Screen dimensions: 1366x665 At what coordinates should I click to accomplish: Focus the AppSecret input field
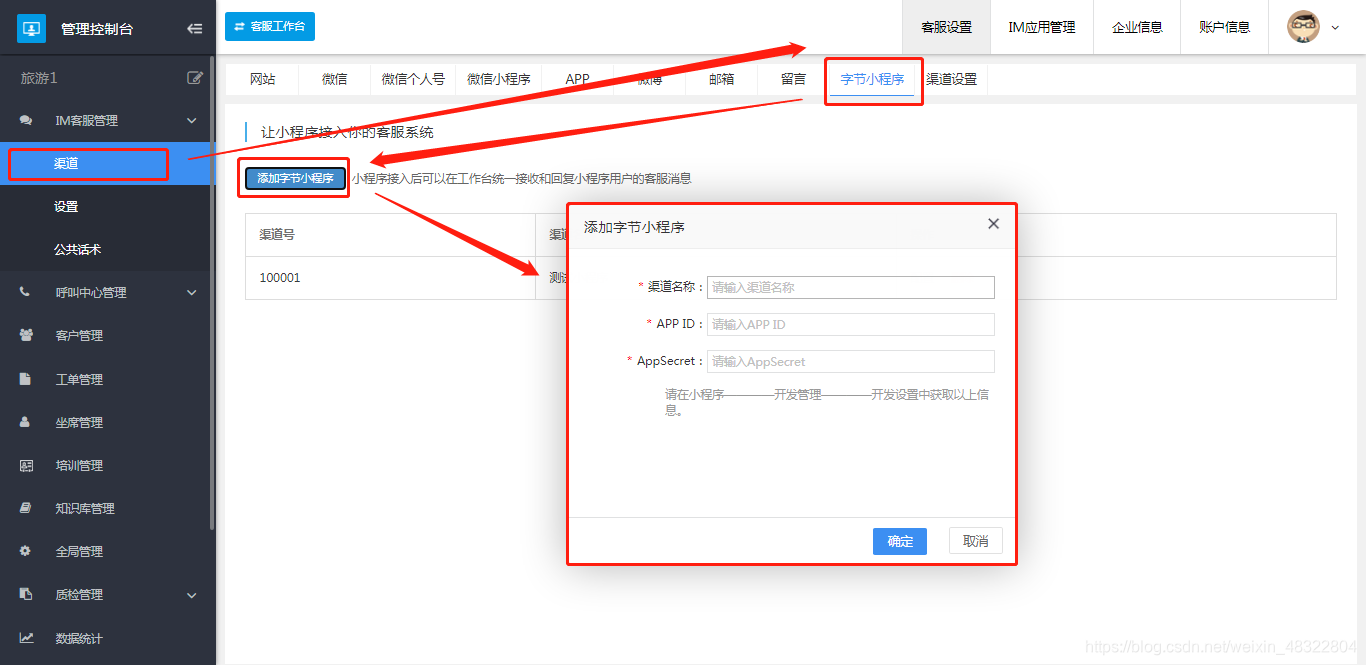click(851, 361)
